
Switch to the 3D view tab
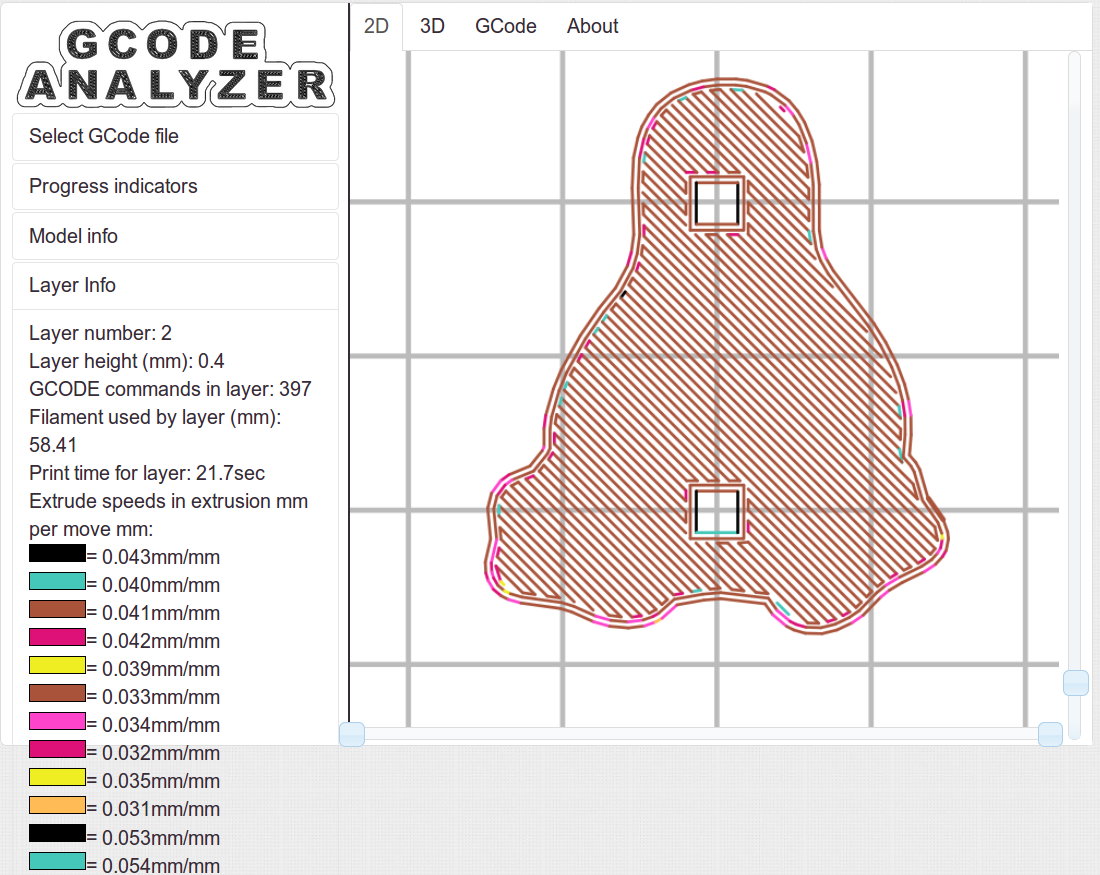coord(432,26)
